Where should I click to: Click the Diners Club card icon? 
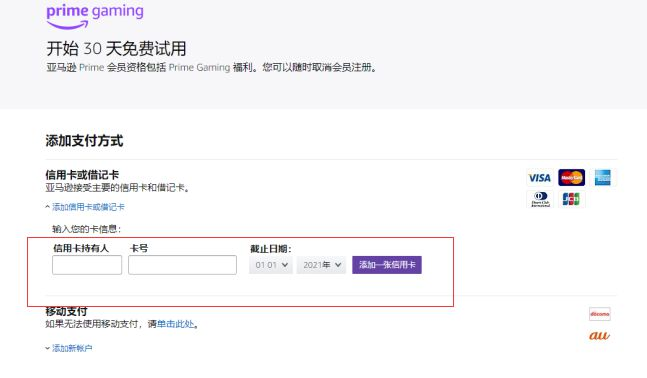pyautogui.click(x=540, y=199)
